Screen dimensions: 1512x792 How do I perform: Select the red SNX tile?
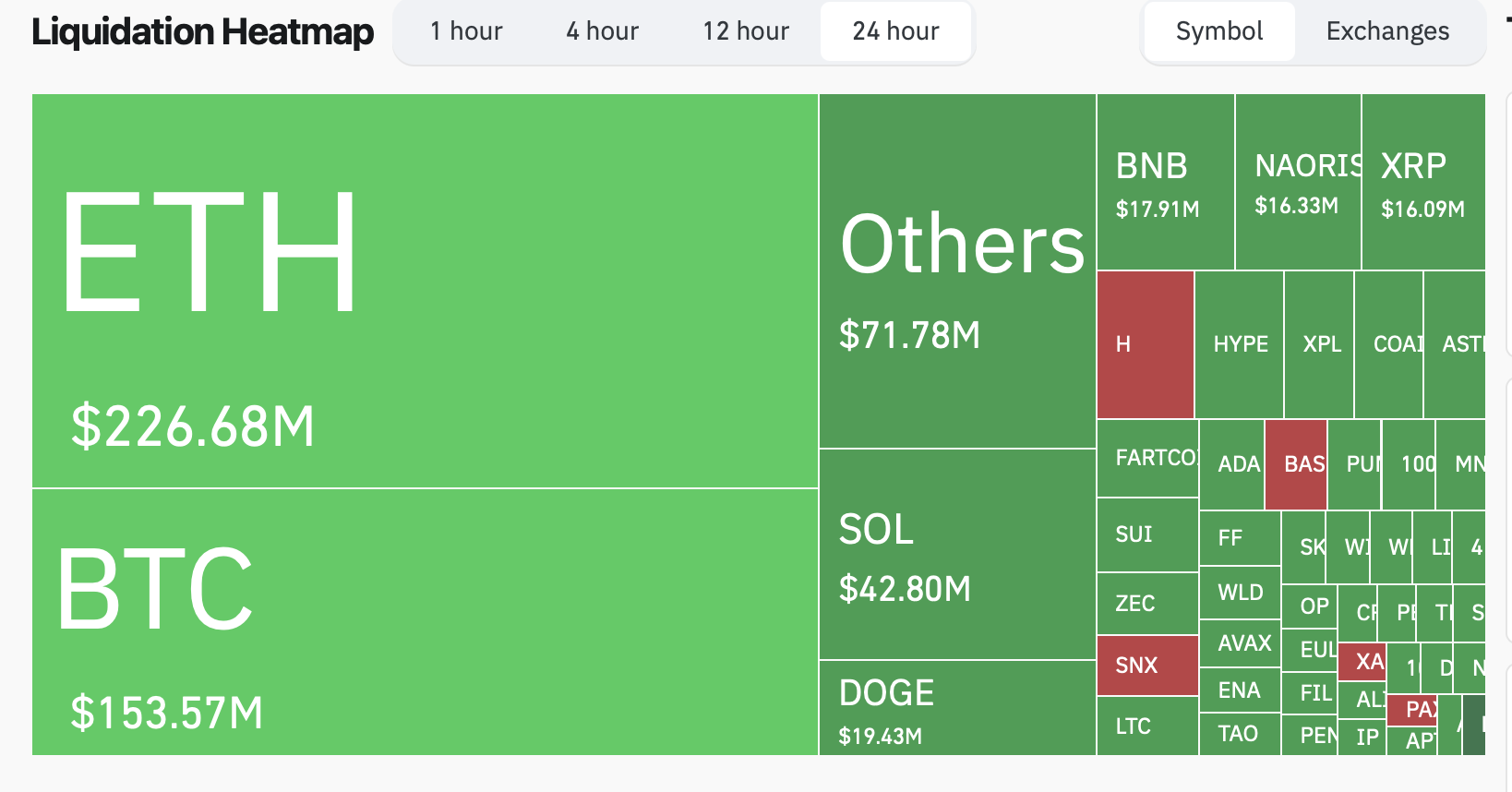click(x=1147, y=666)
